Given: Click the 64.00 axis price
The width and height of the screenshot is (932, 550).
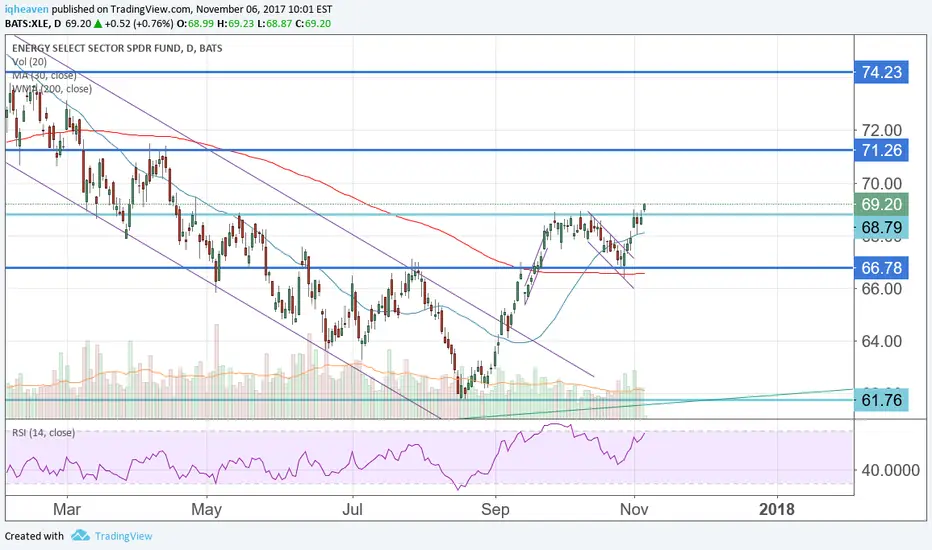Looking at the screenshot, I should [881, 341].
